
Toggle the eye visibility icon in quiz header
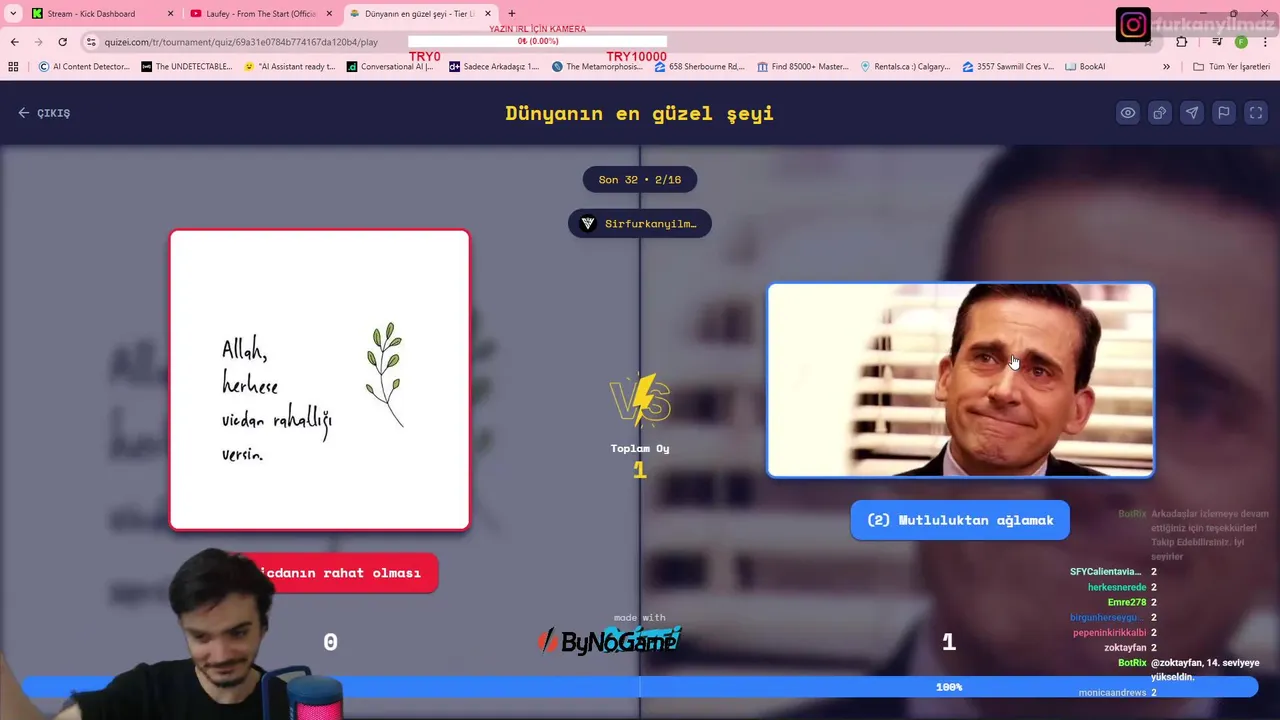click(1128, 113)
